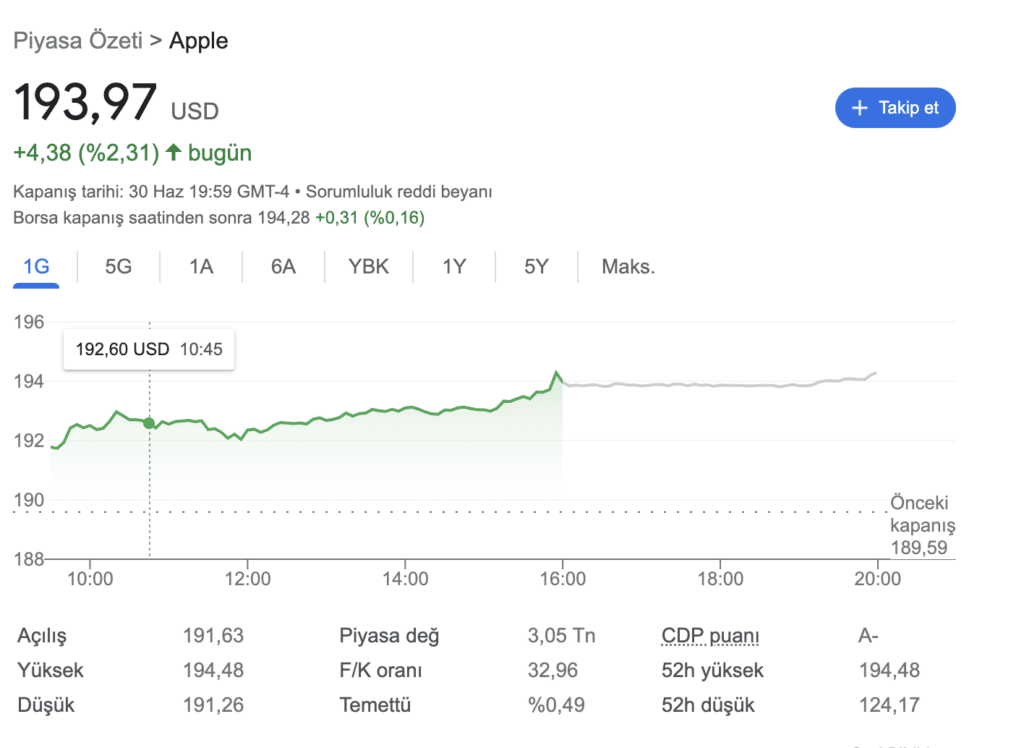The width and height of the screenshot is (1024, 748).
Task: Select the 5Y range tab
Action: pyautogui.click(x=536, y=267)
